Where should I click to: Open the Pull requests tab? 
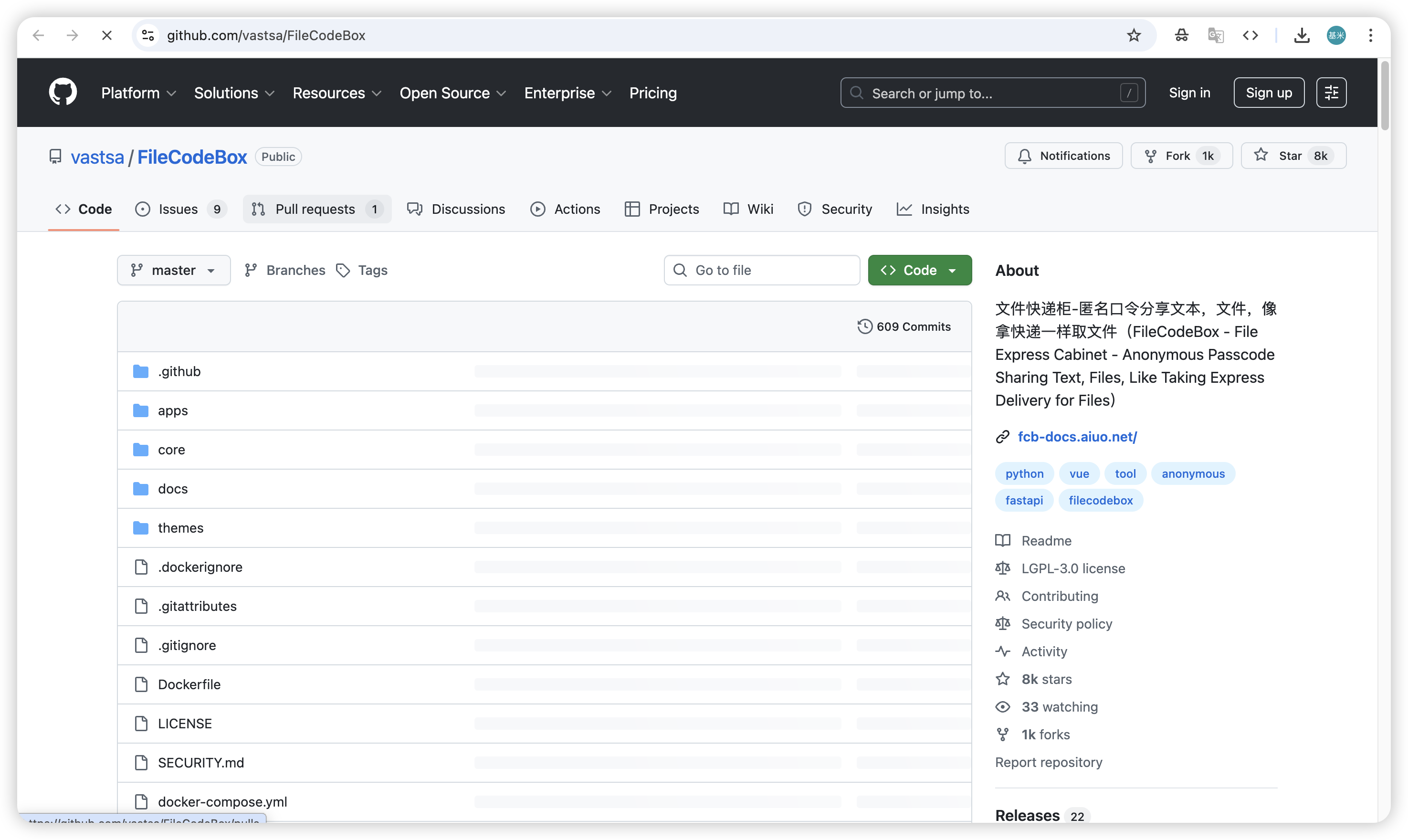[317, 209]
